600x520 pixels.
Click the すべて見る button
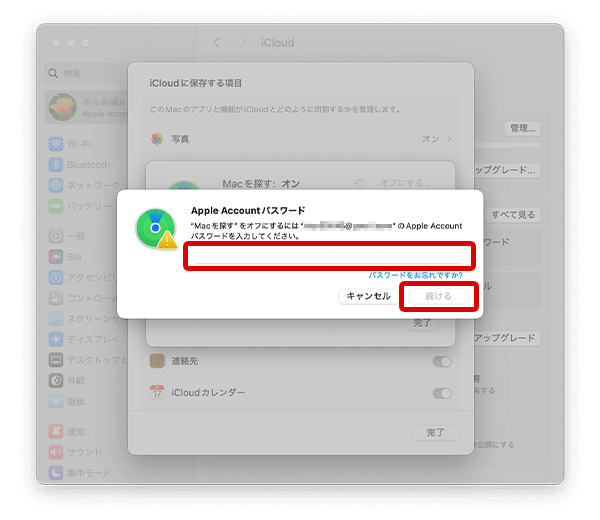tap(513, 215)
